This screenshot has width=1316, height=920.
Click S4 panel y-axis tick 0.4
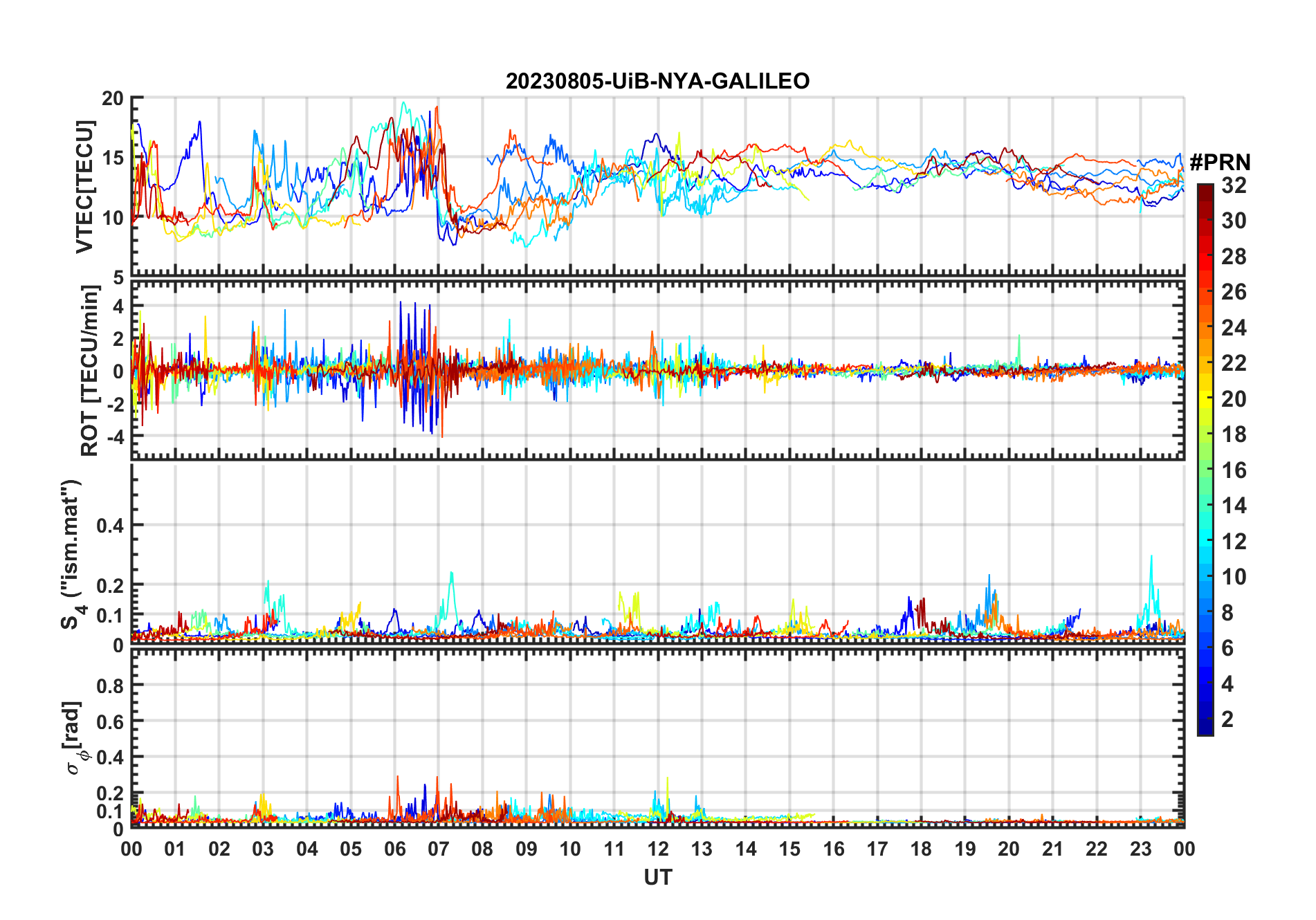tap(110, 525)
